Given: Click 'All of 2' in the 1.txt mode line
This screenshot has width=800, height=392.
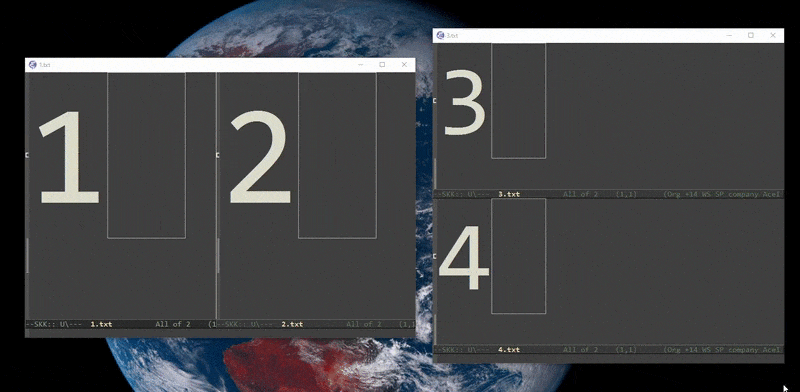Looking at the screenshot, I should (172, 324).
